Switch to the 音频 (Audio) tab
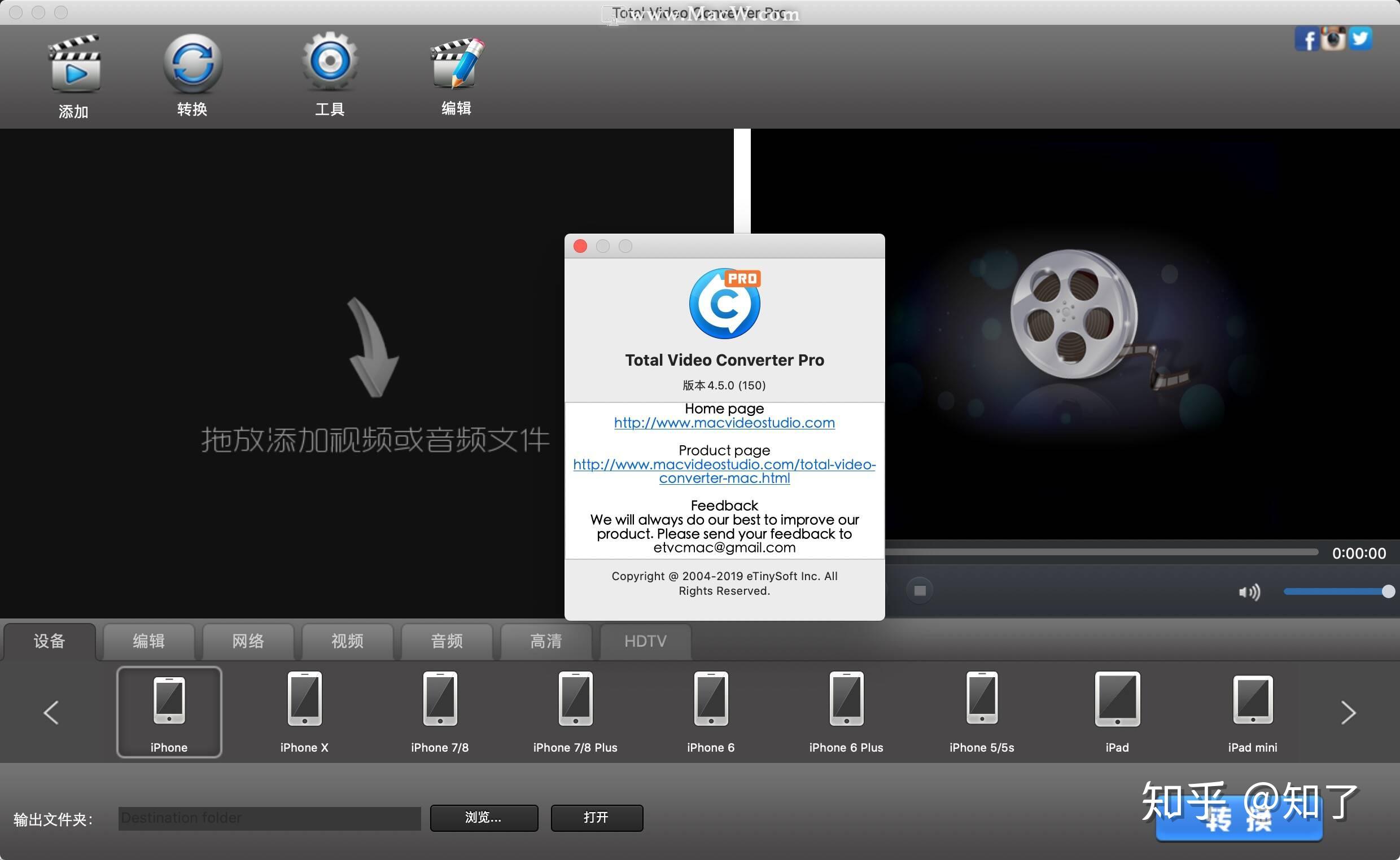1400x860 pixels. point(446,641)
